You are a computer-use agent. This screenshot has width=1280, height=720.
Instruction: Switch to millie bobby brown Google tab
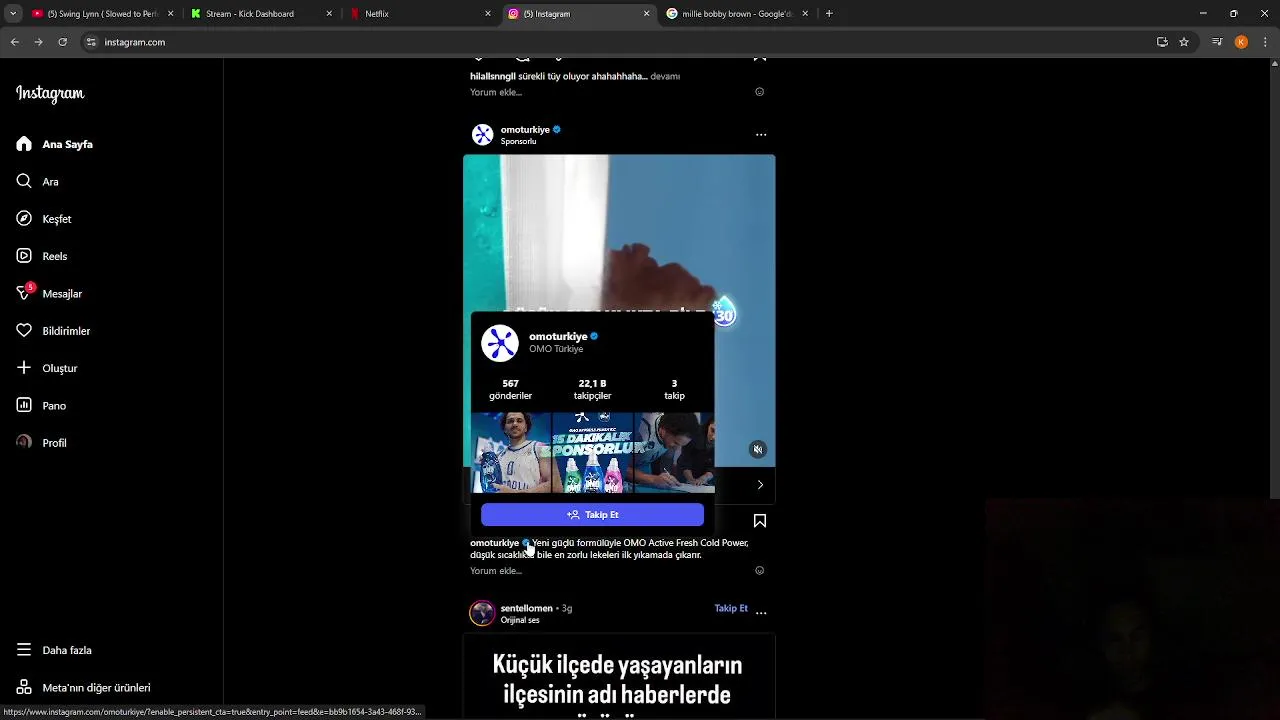pos(736,14)
